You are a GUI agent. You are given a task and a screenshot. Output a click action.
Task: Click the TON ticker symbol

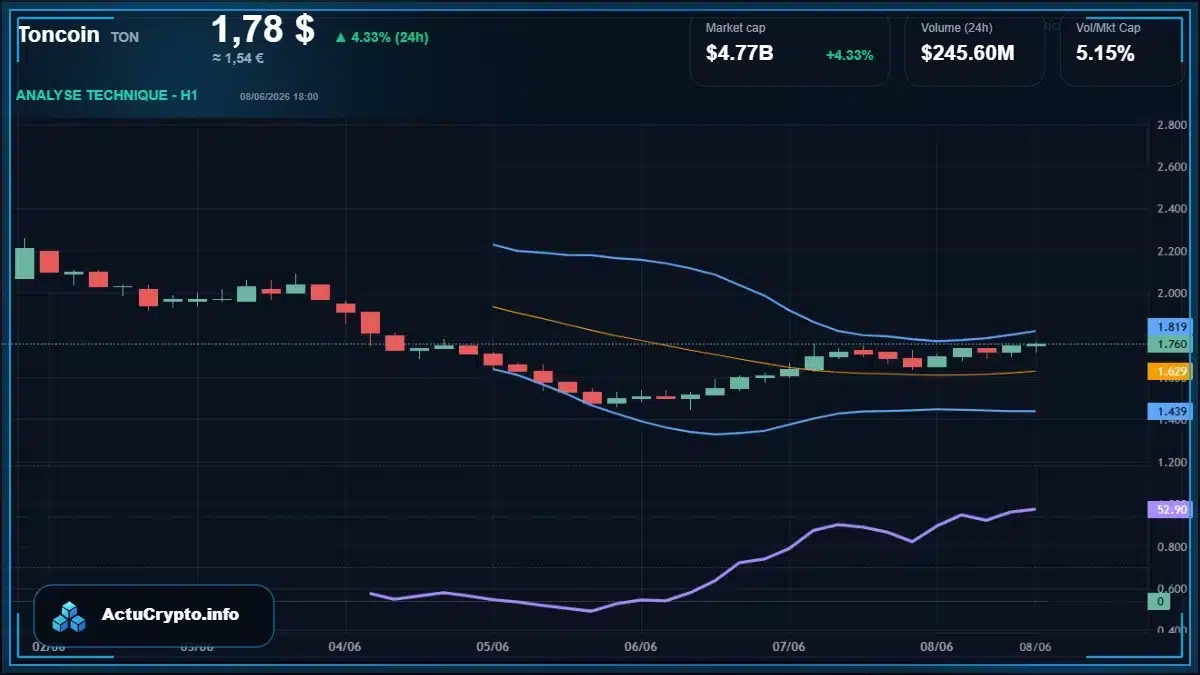coord(124,37)
